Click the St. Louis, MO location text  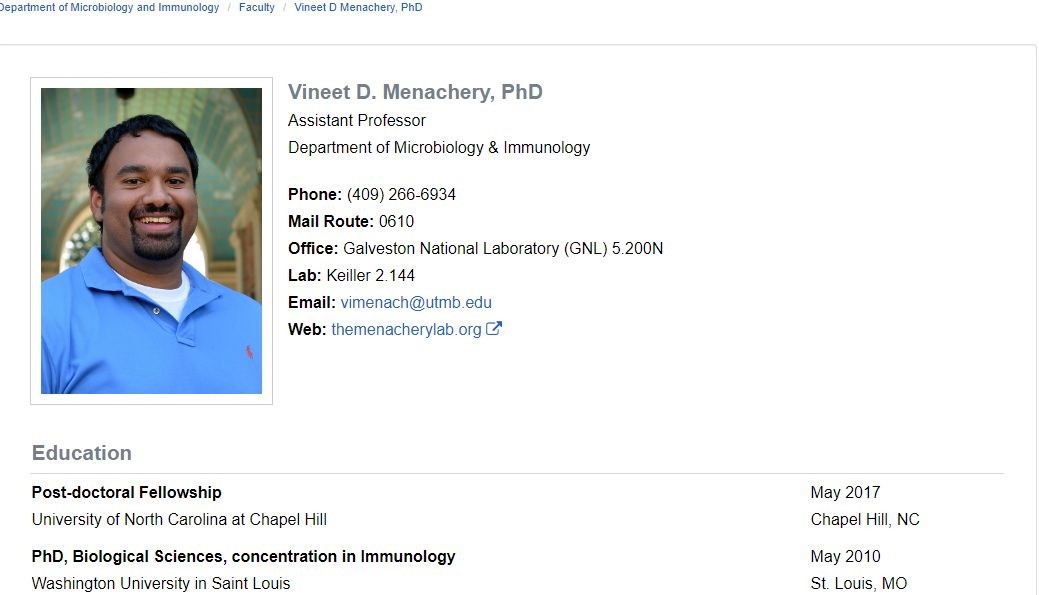(859, 583)
